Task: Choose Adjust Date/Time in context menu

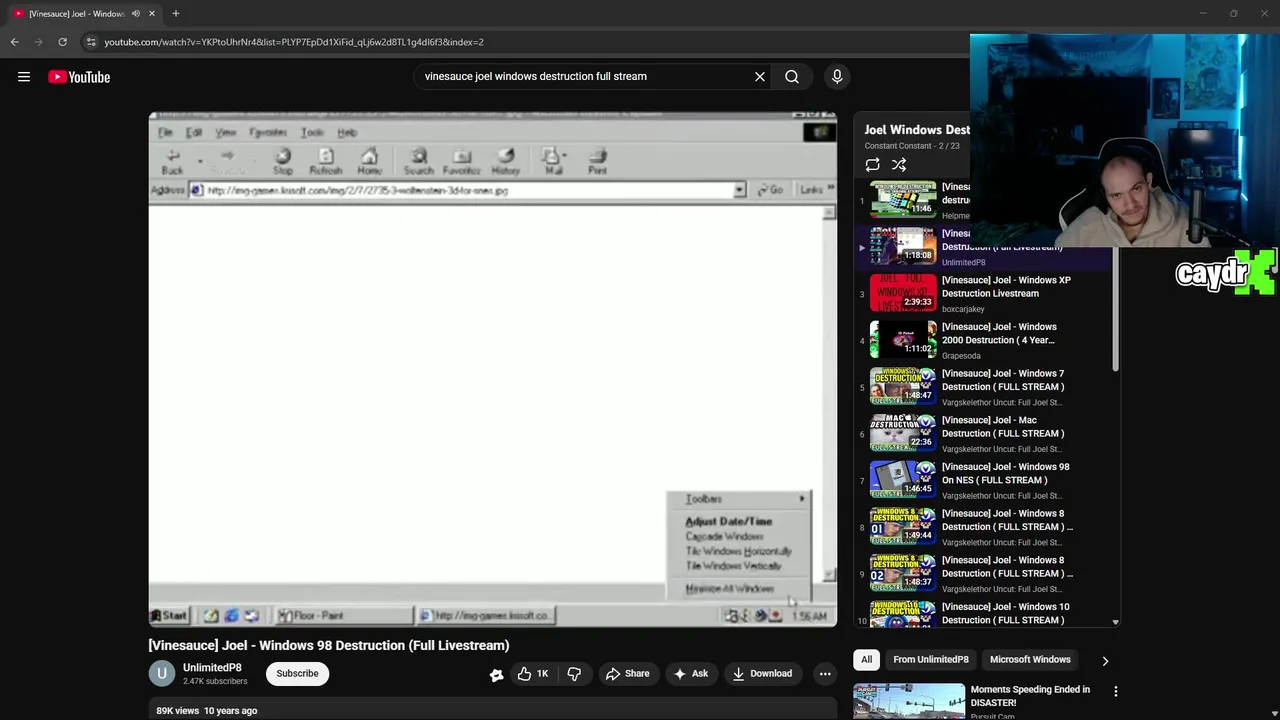Action: (x=729, y=521)
